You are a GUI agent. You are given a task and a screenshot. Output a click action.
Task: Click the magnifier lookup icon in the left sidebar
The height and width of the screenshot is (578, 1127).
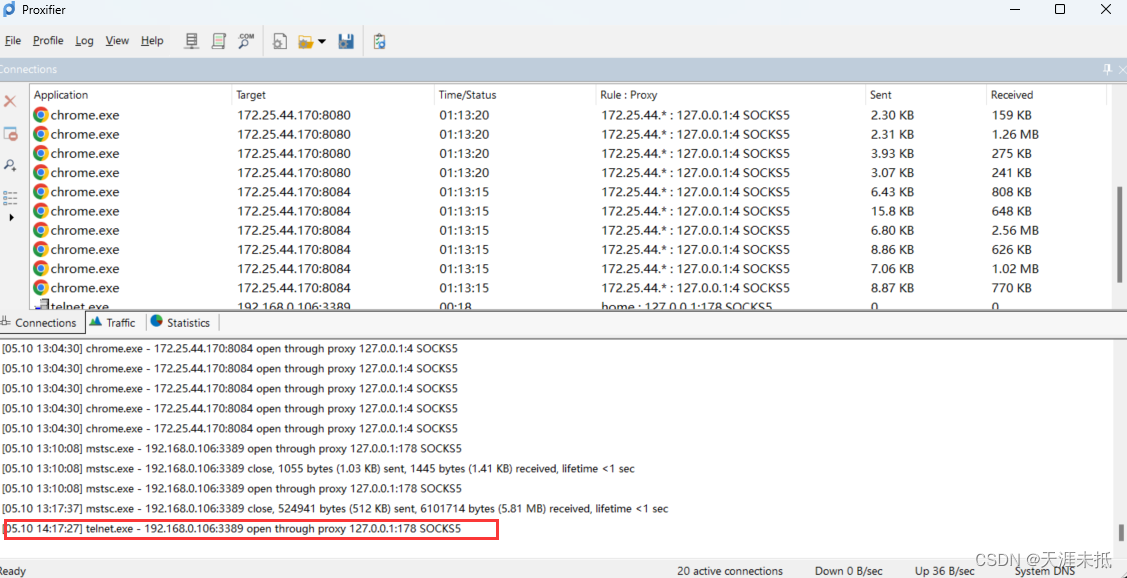10,165
